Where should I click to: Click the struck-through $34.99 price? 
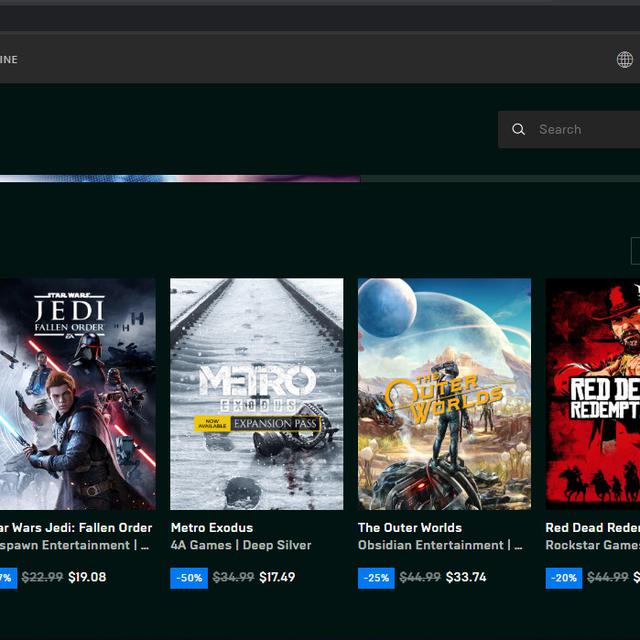tap(233, 577)
